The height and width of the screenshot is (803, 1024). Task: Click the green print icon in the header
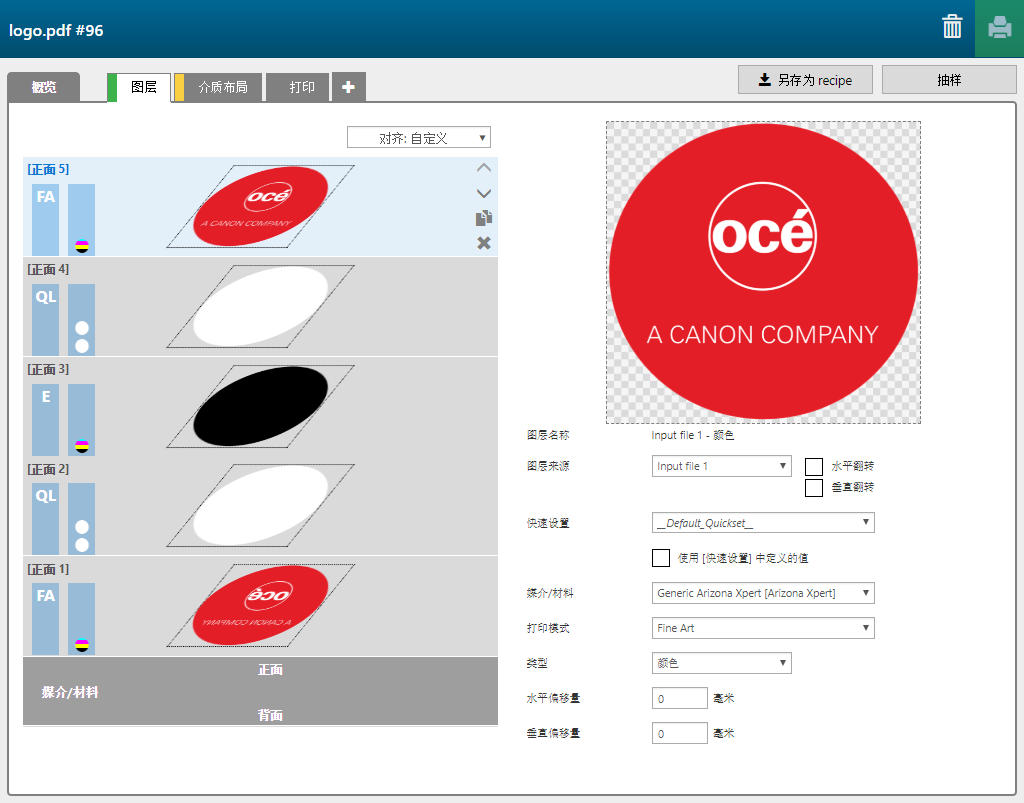pyautogui.click(x=999, y=28)
